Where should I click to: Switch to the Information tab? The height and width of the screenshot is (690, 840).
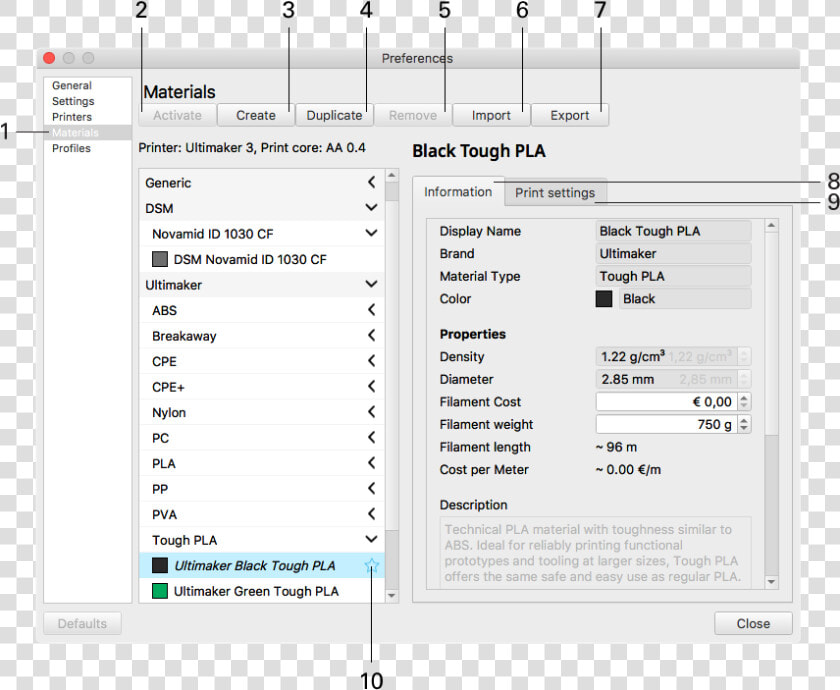click(x=458, y=192)
